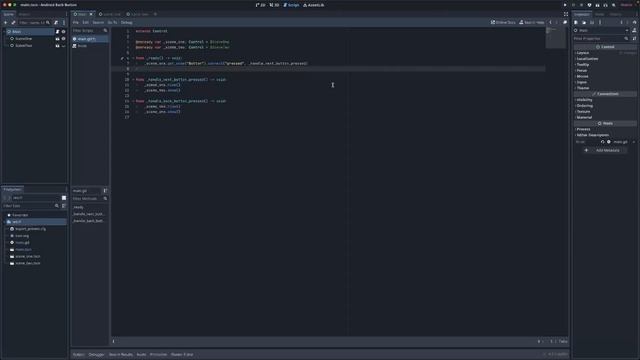Switch to the 3D workspace
The width and height of the screenshot is (640, 360).
click(274, 5)
